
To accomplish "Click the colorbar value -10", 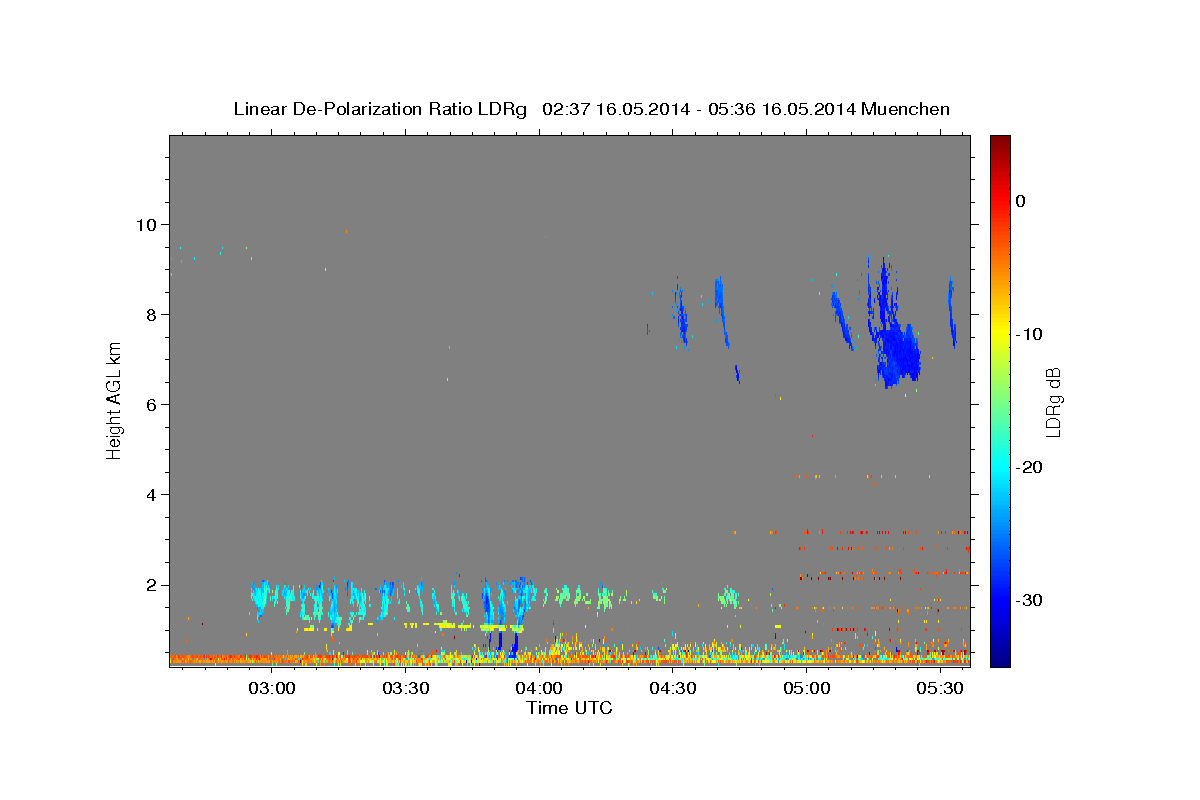I will 1029,334.
